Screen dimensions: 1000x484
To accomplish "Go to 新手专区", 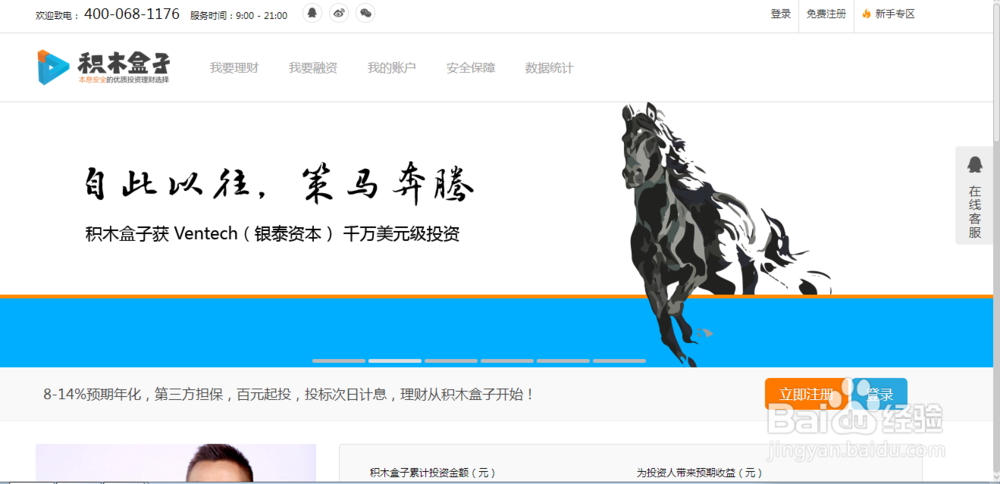I will pyautogui.click(x=895, y=14).
